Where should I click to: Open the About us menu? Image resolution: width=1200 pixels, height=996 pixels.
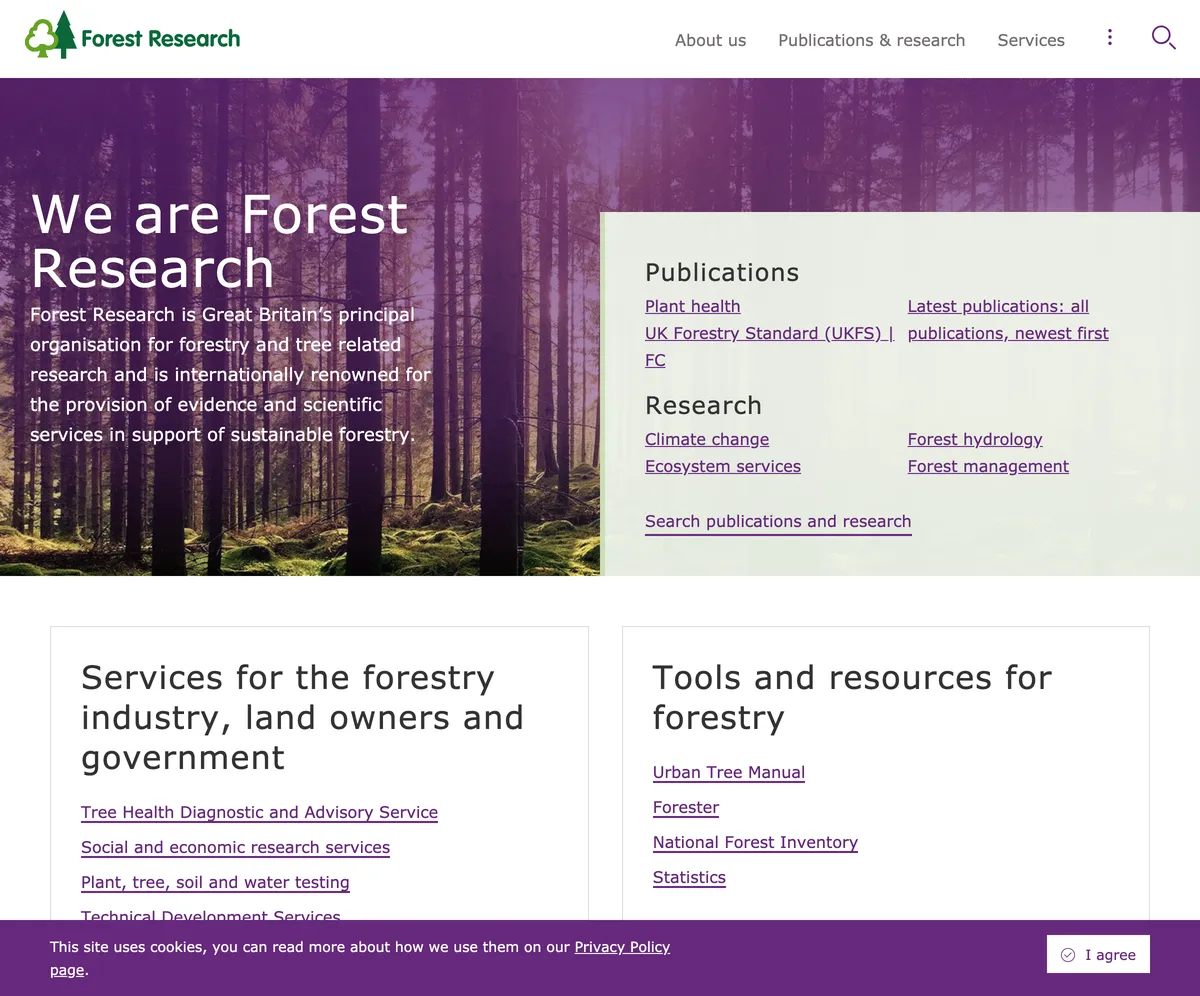coord(710,40)
